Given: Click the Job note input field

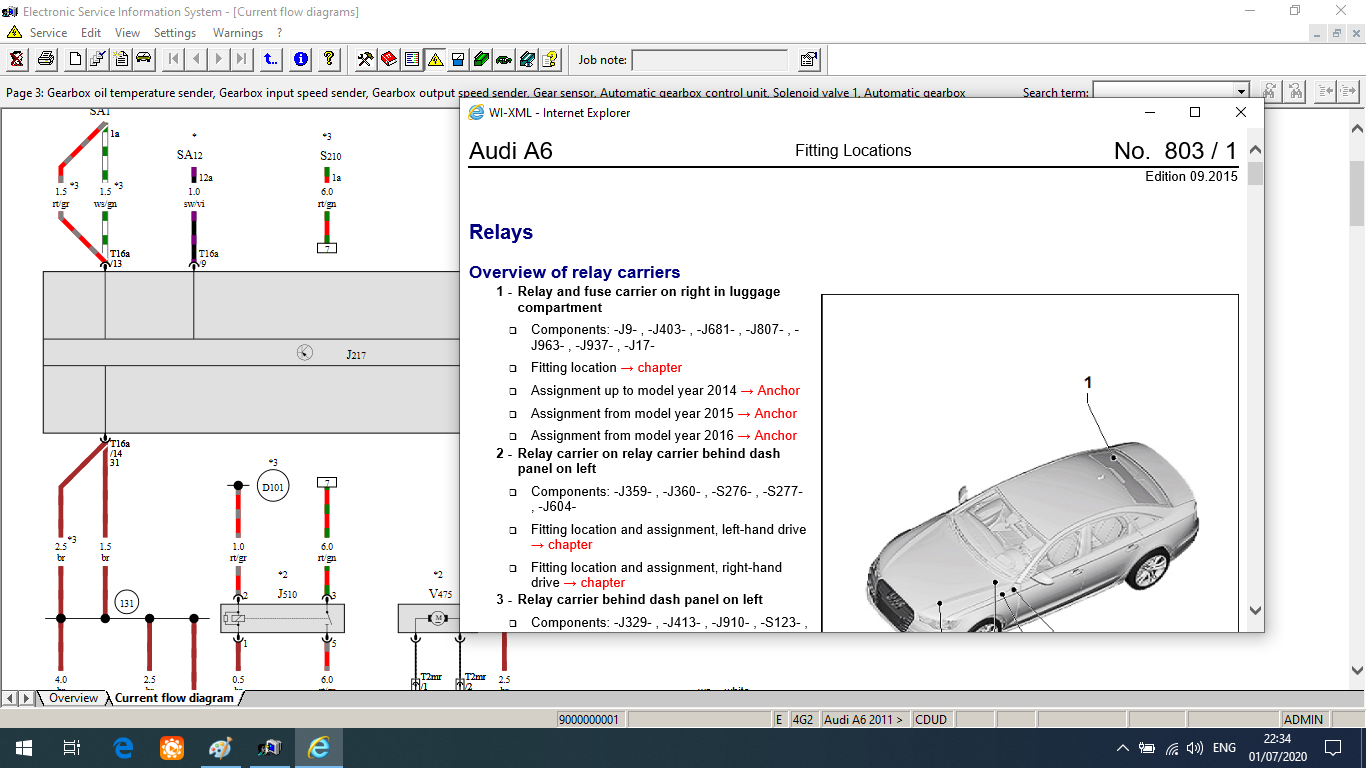Looking at the screenshot, I should coord(710,60).
